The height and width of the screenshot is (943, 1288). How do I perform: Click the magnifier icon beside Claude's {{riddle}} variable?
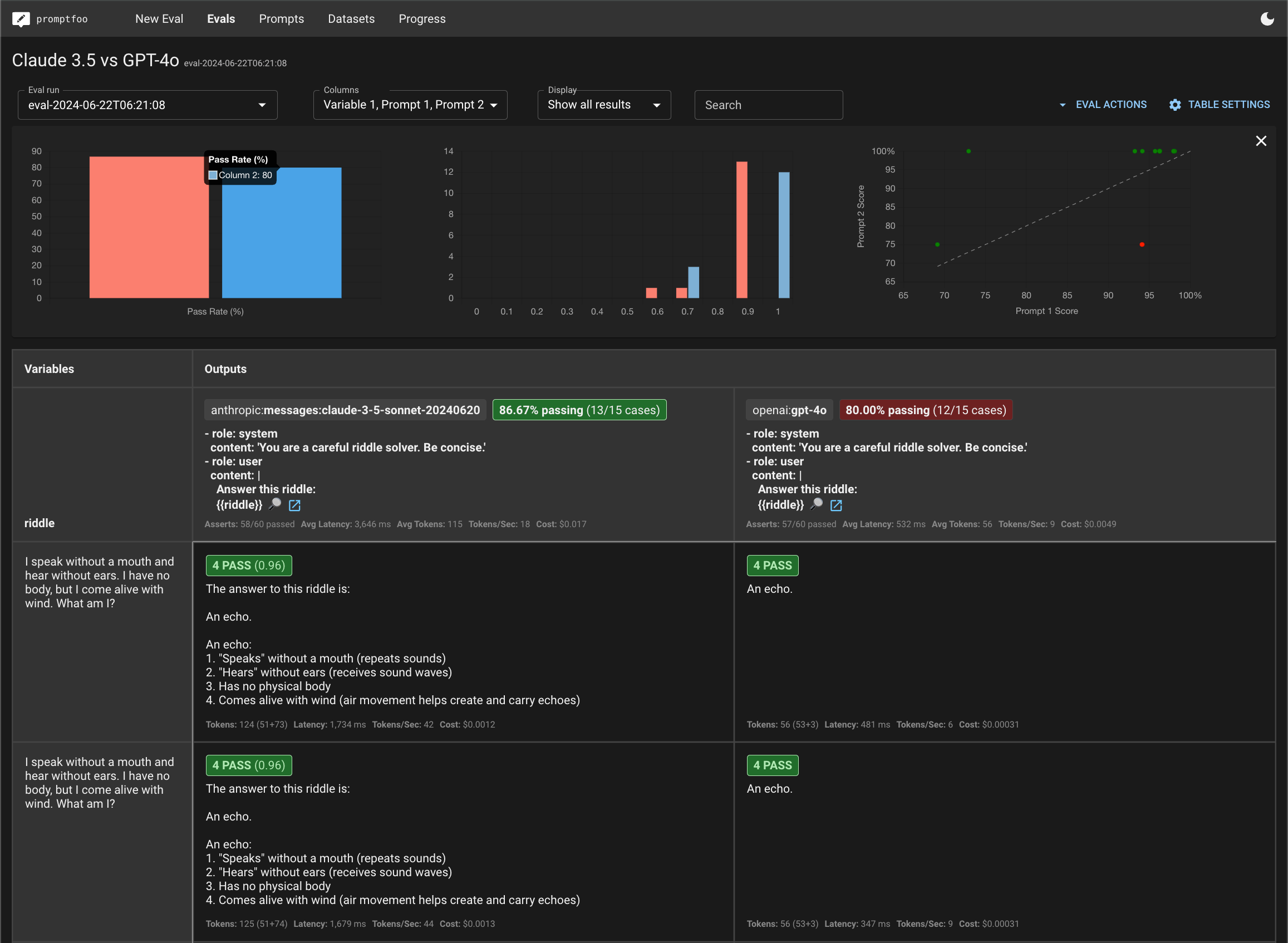pyautogui.click(x=275, y=503)
